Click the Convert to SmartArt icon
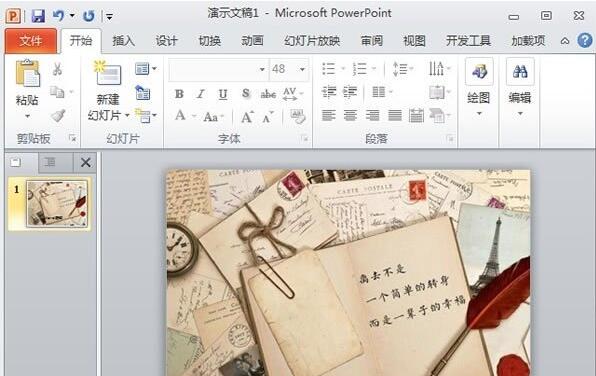This screenshot has height=376, width=596. 440,115
